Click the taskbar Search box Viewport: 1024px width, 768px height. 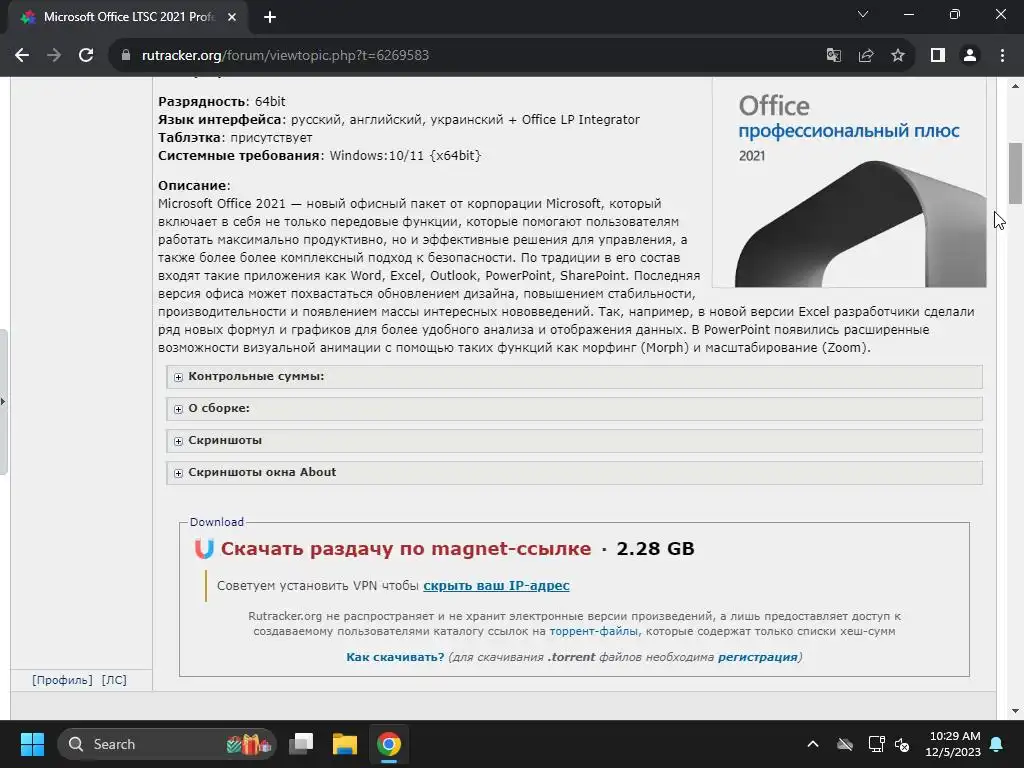167,744
